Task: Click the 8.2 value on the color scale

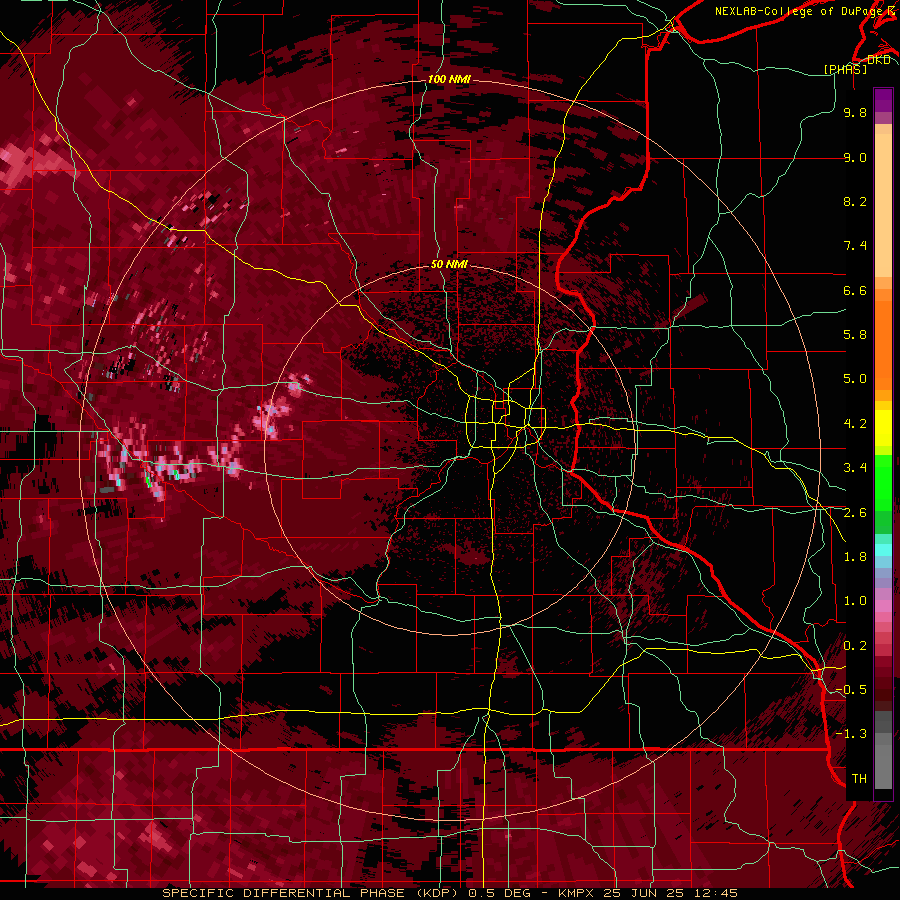Action: [x=855, y=202]
